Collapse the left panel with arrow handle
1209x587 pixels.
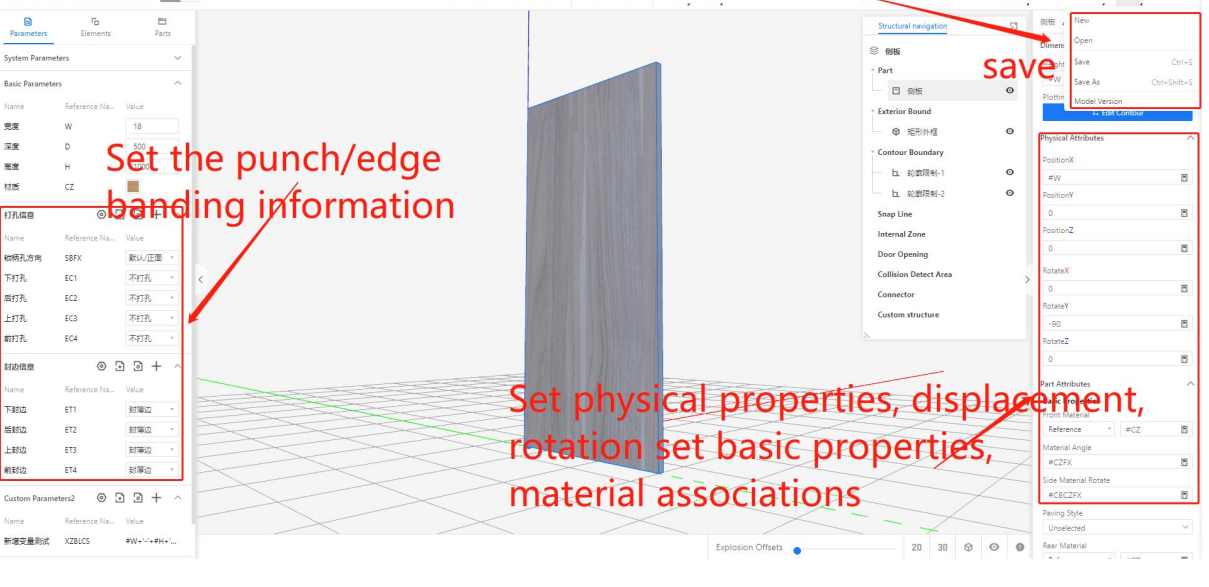coord(200,280)
